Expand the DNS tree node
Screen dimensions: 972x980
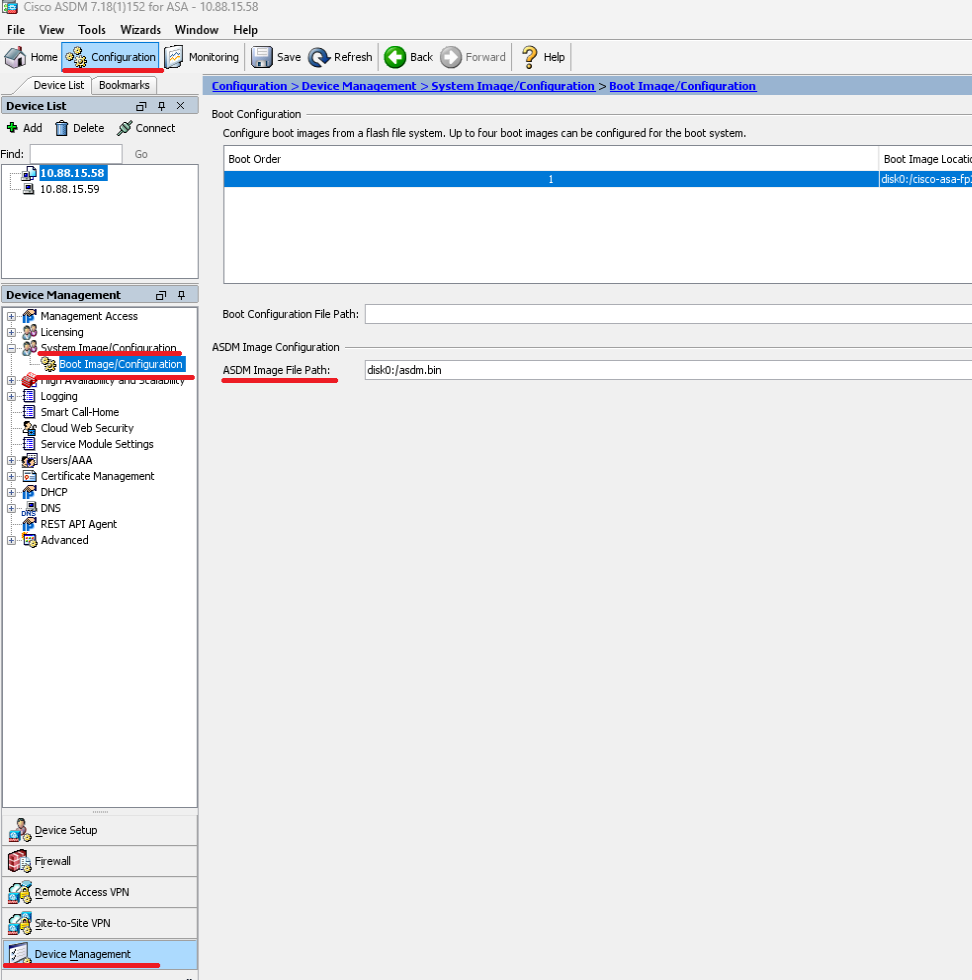pos(11,508)
